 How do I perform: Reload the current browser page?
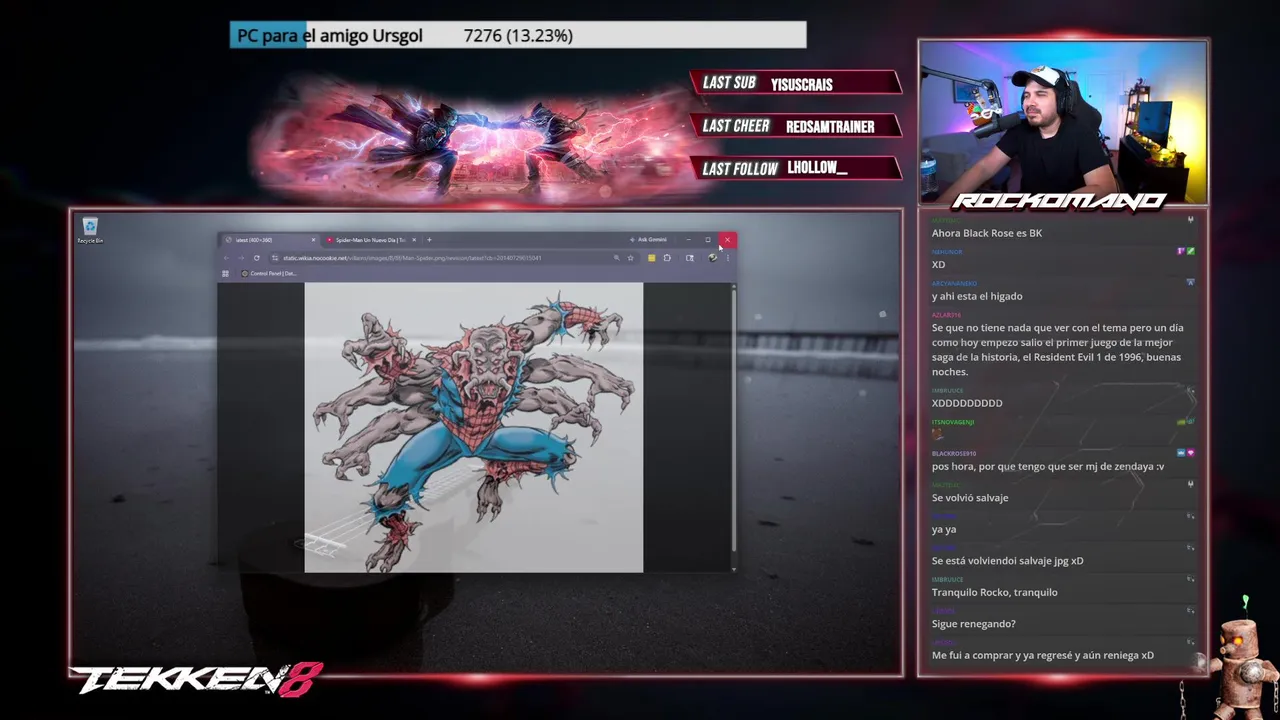tap(256, 258)
